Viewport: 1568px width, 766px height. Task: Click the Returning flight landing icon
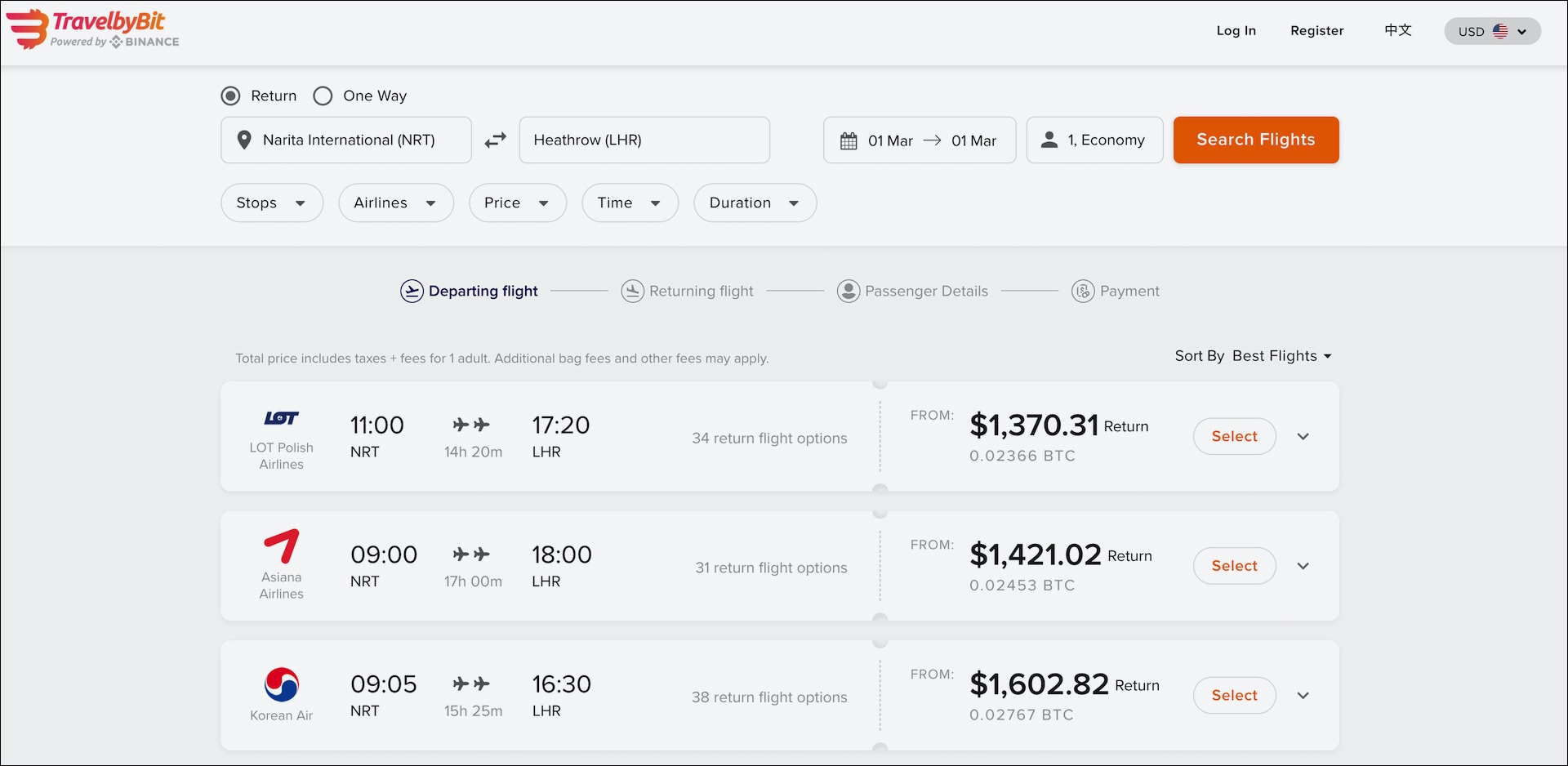(632, 291)
